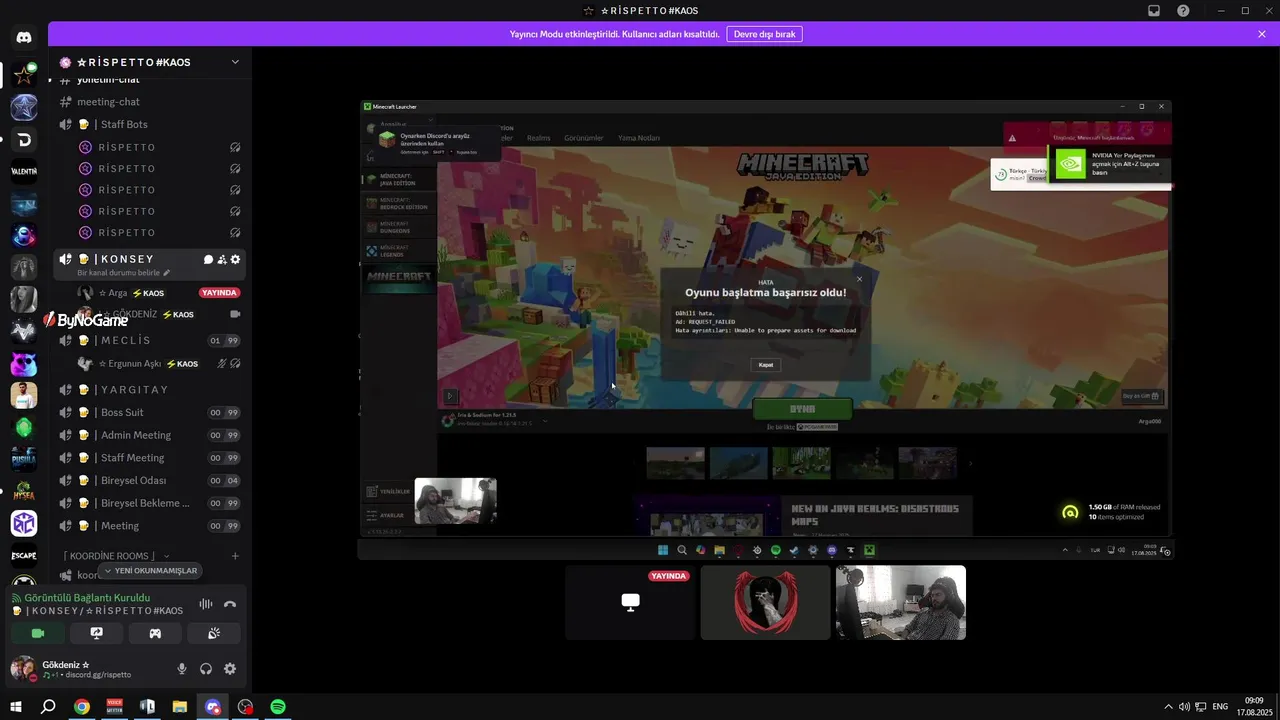Open Discord home direct messages
This screenshot has width=1280, height=720.
tap(24, 38)
